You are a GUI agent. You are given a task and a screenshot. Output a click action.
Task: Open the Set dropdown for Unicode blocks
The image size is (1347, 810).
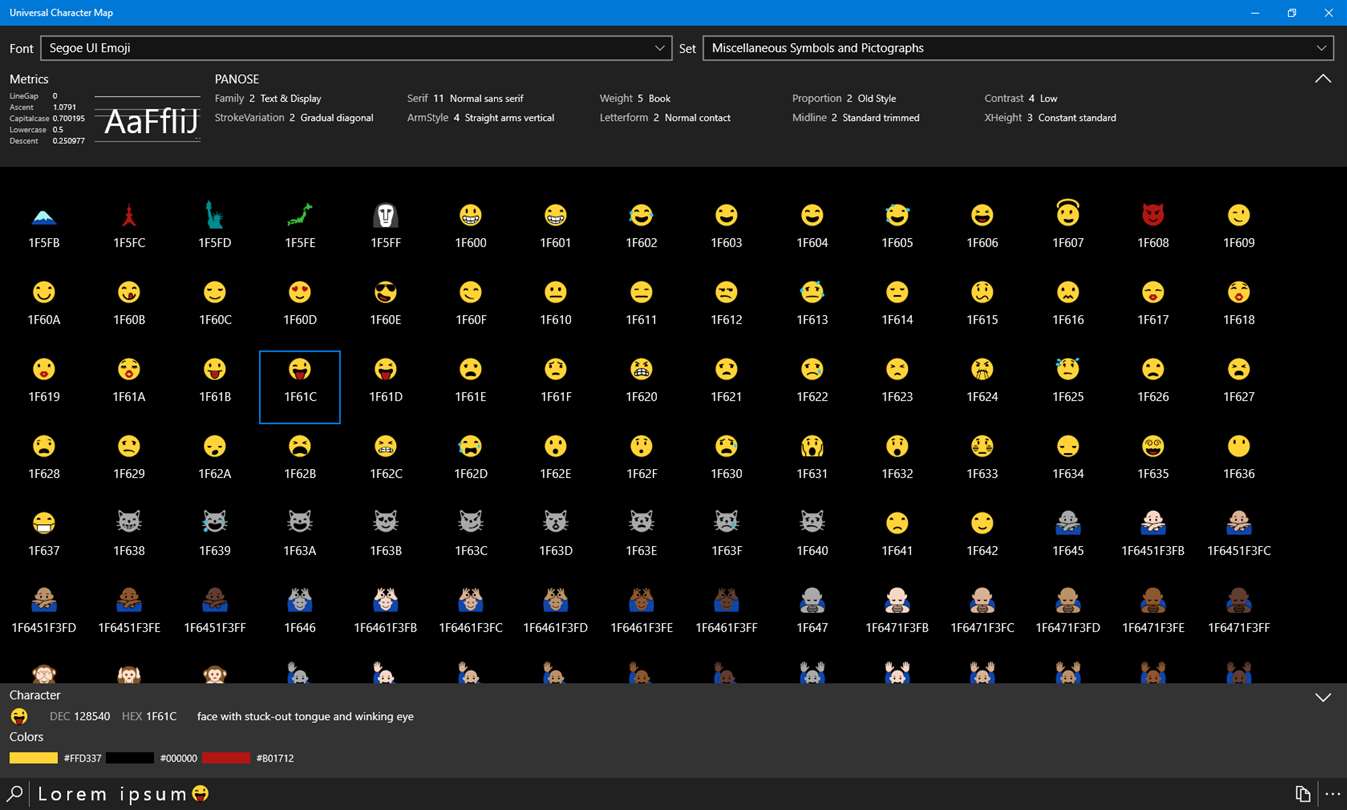(x=1018, y=48)
